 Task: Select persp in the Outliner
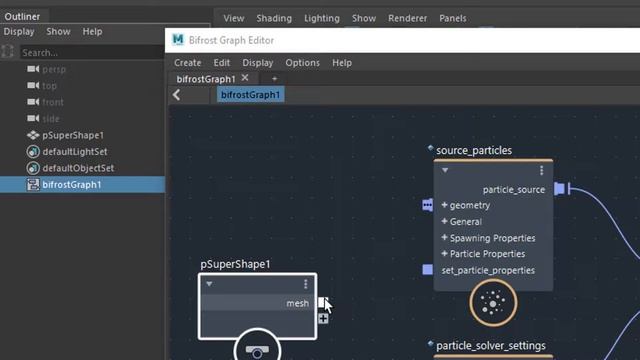(54, 69)
